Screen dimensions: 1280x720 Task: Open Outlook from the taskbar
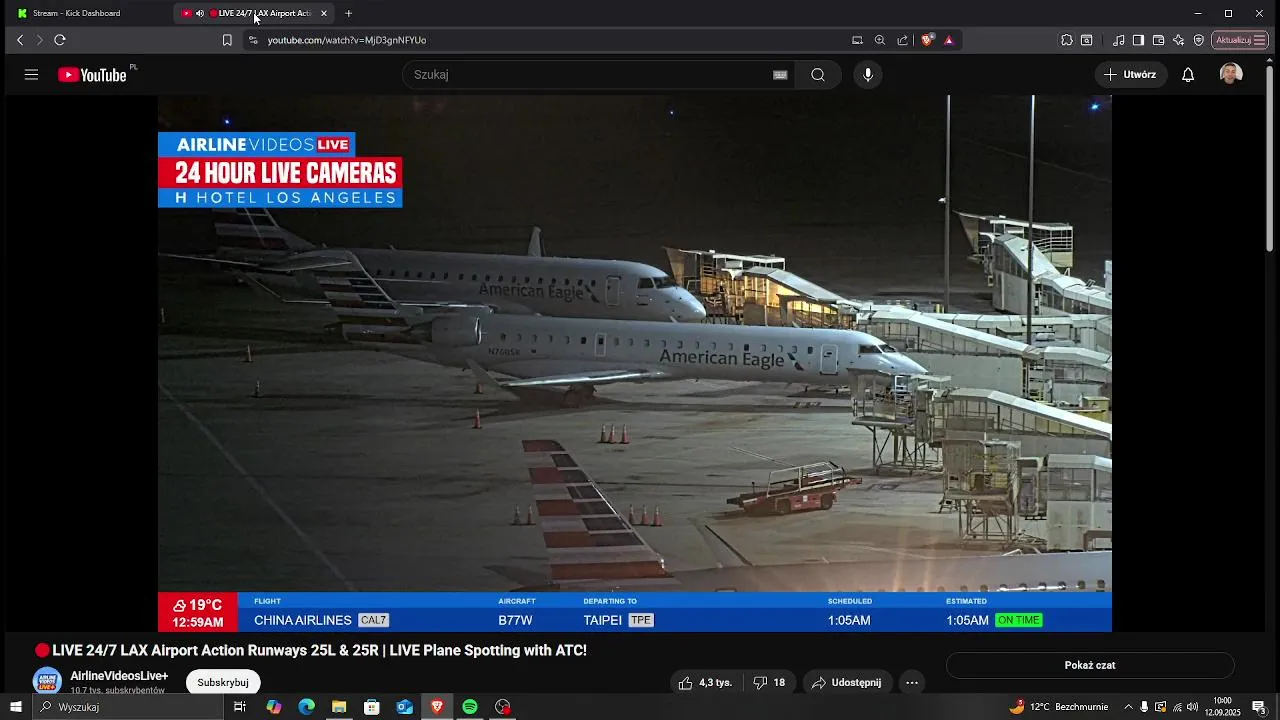coord(405,707)
